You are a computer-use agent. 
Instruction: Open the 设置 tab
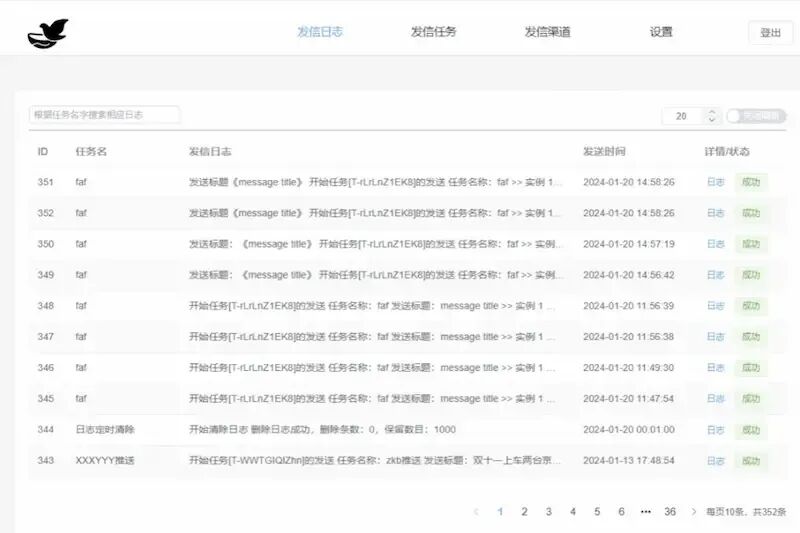tap(661, 32)
